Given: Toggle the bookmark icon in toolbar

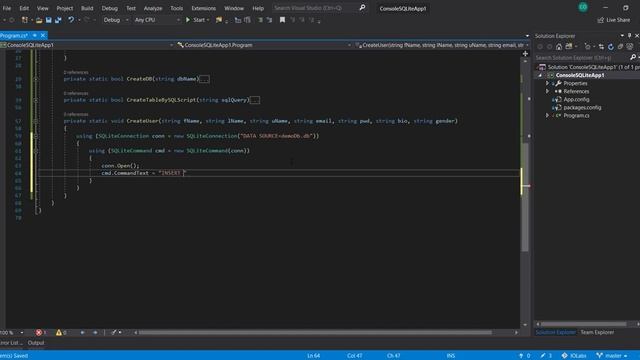Looking at the screenshot, I should [282, 20].
